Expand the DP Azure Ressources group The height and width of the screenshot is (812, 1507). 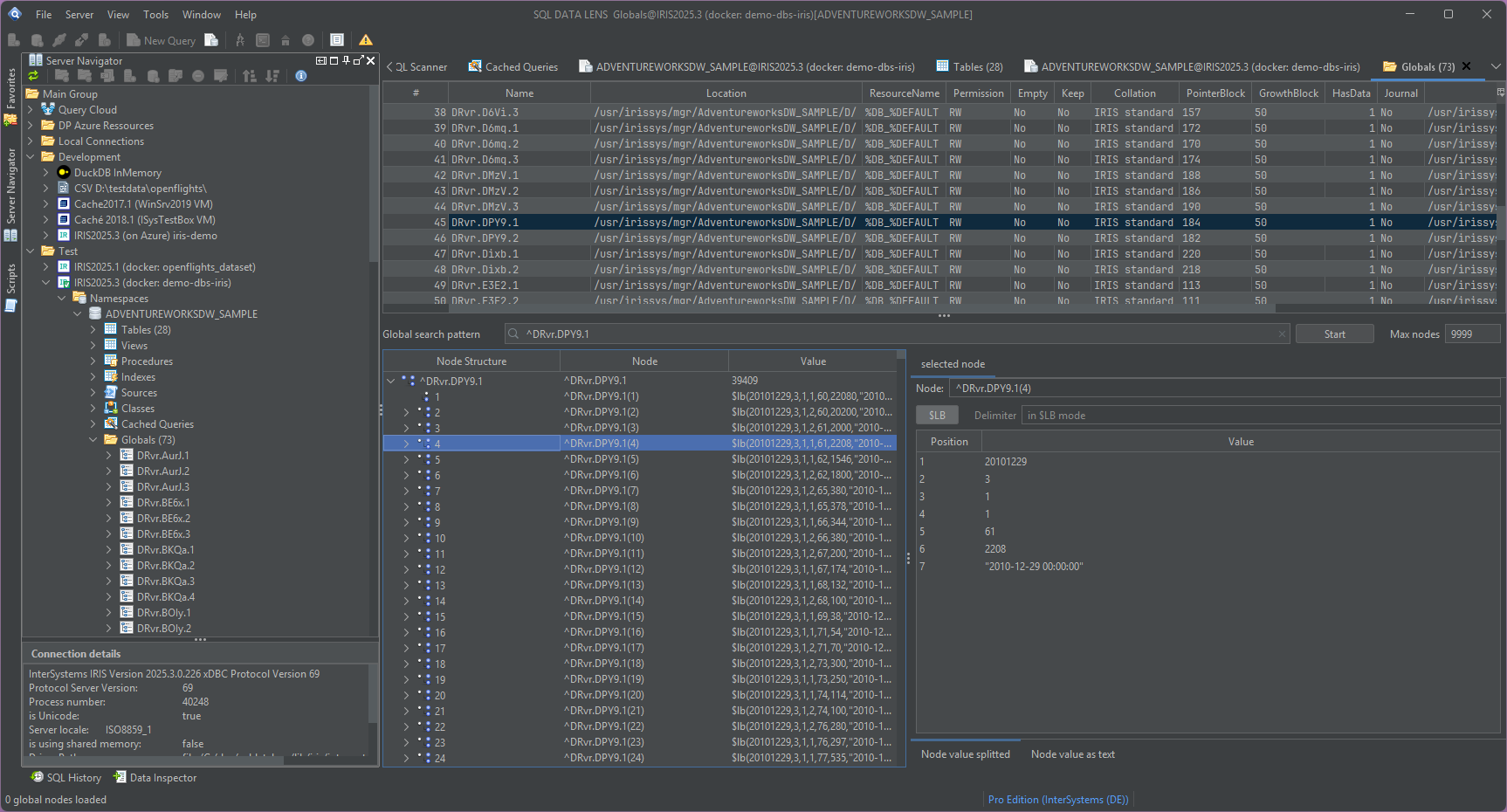click(31, 126)
